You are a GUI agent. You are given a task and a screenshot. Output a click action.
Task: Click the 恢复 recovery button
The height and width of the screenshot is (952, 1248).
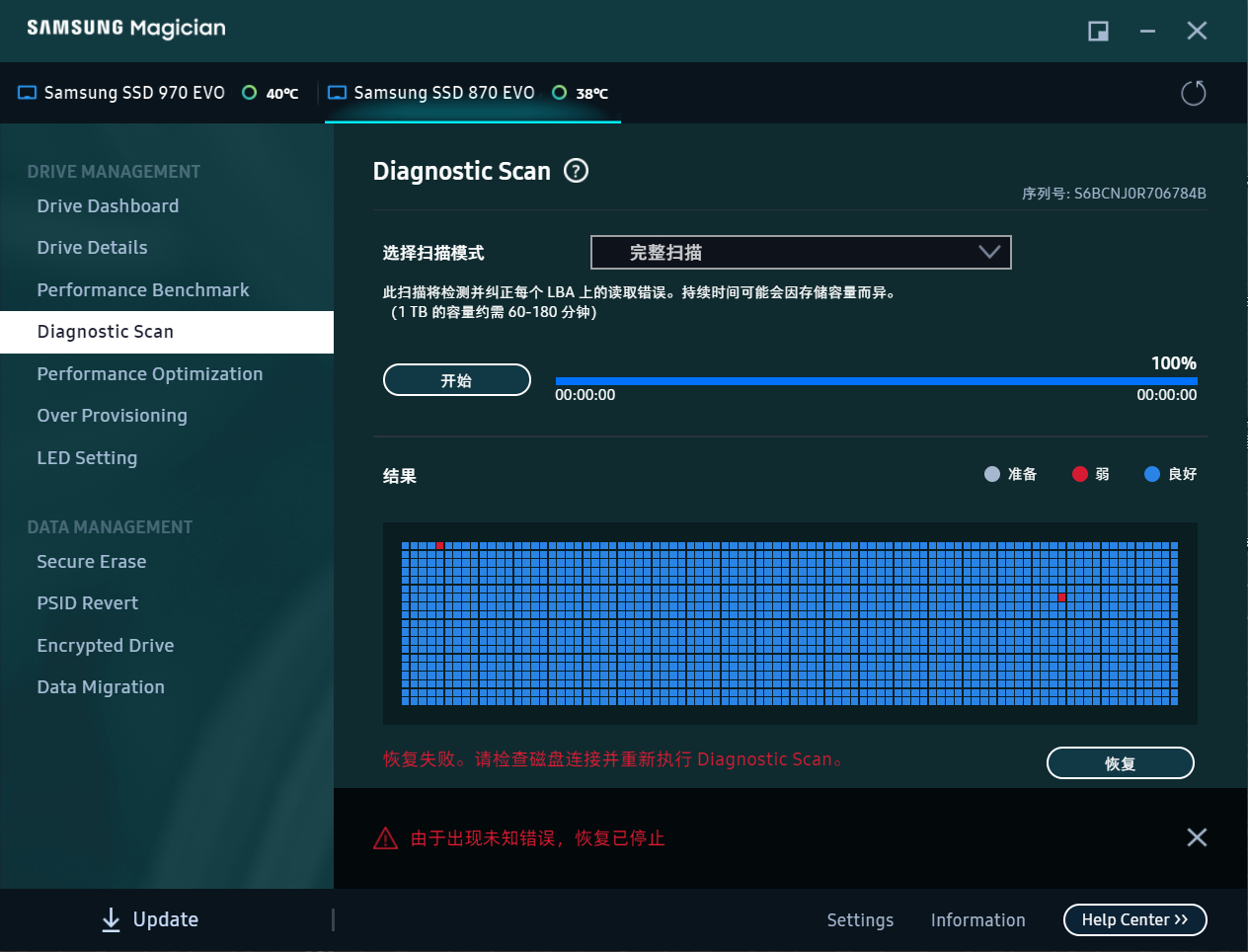(1120, 762)
